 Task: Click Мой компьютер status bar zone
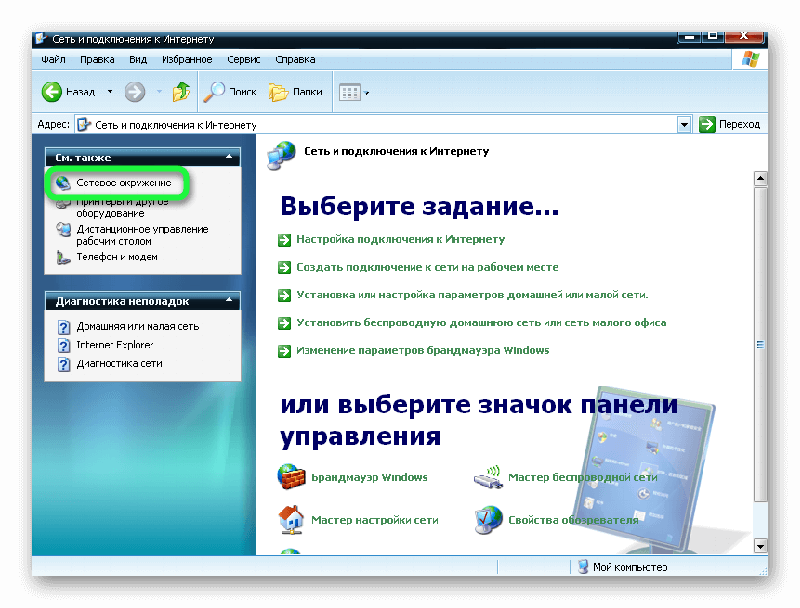(622, 567)
